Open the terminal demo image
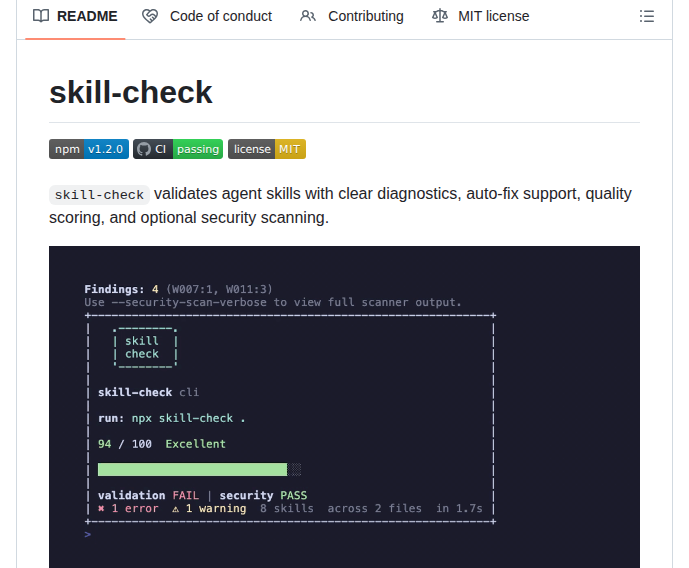This screenshot has height=568, width=689. tap(344, 407)
